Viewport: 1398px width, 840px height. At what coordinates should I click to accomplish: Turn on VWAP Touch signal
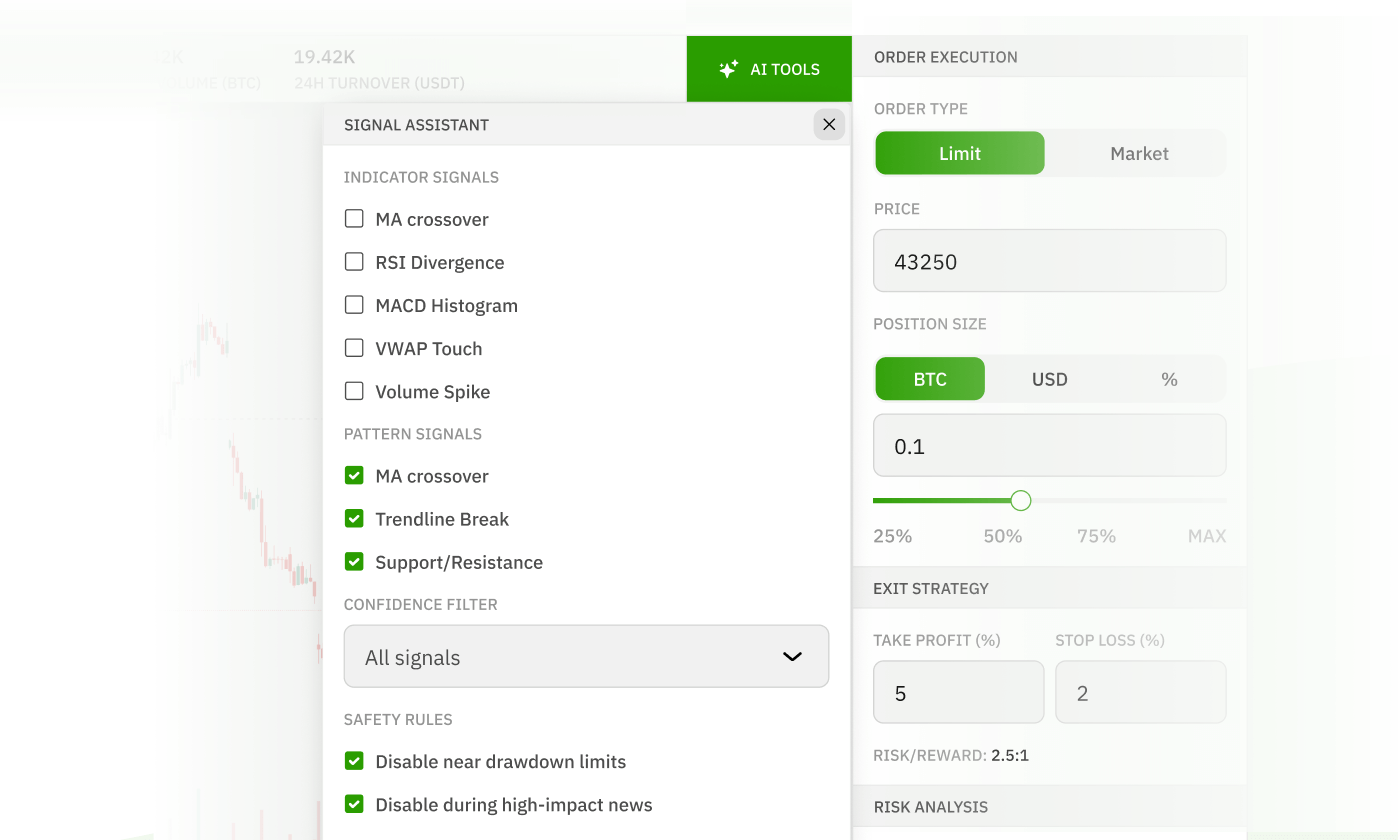pos(354,348)
